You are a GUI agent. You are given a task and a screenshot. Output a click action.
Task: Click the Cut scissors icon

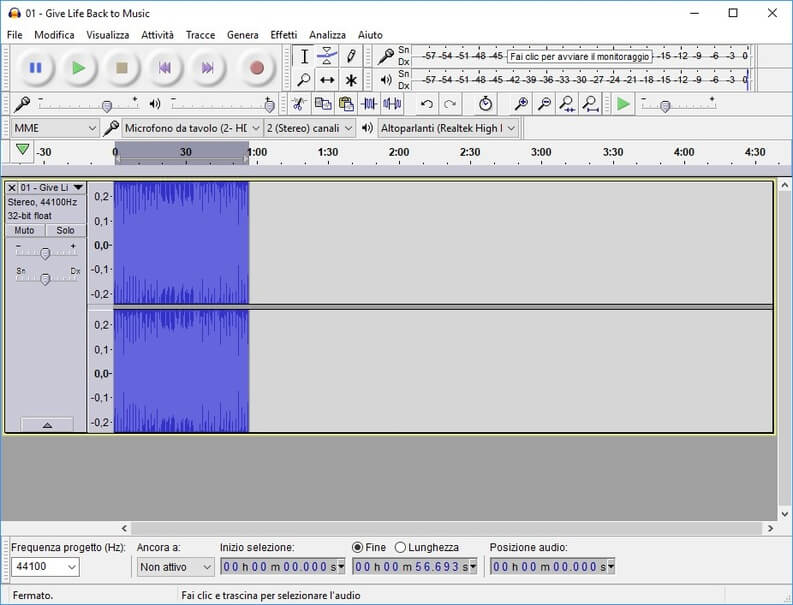[x=299, y=104]
